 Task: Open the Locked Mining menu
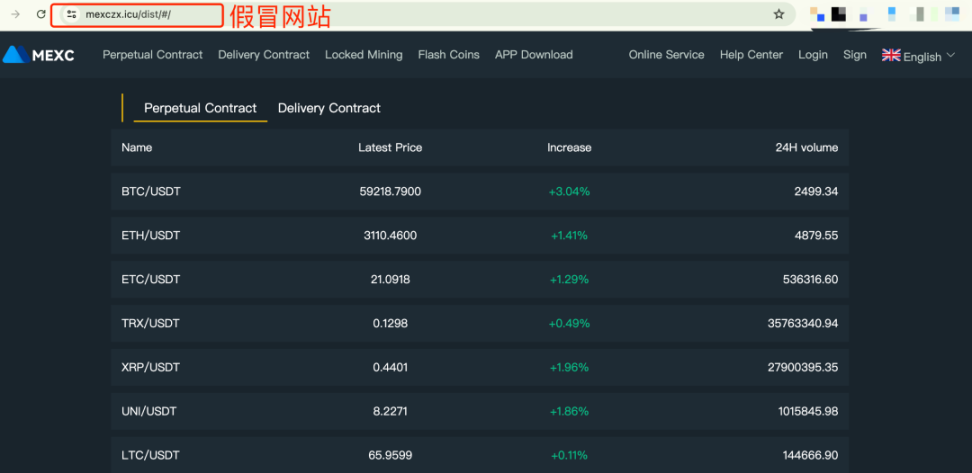click(x=364, y=55)
